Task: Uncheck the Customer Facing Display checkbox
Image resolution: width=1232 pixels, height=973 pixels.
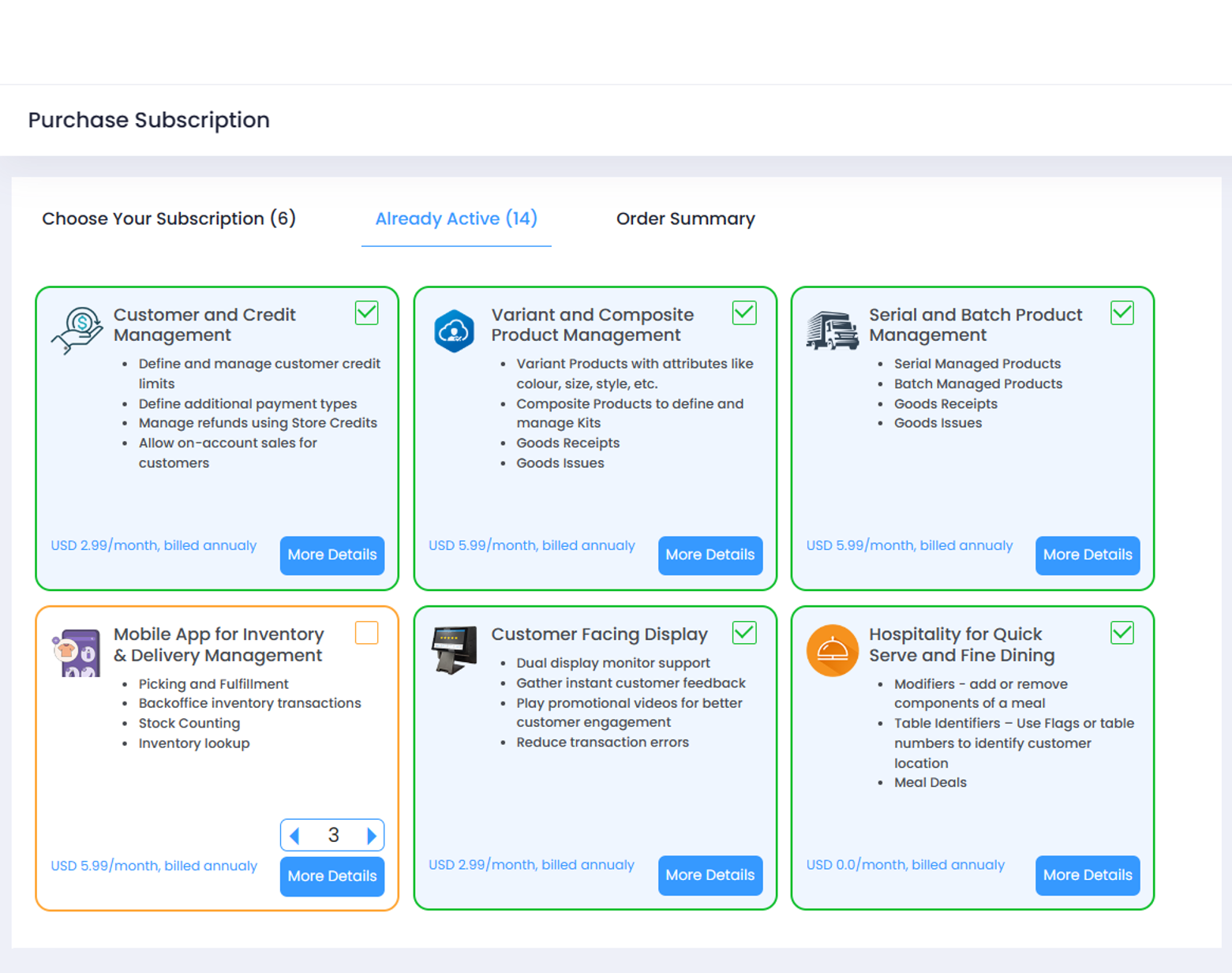Action: coord(744,633)
